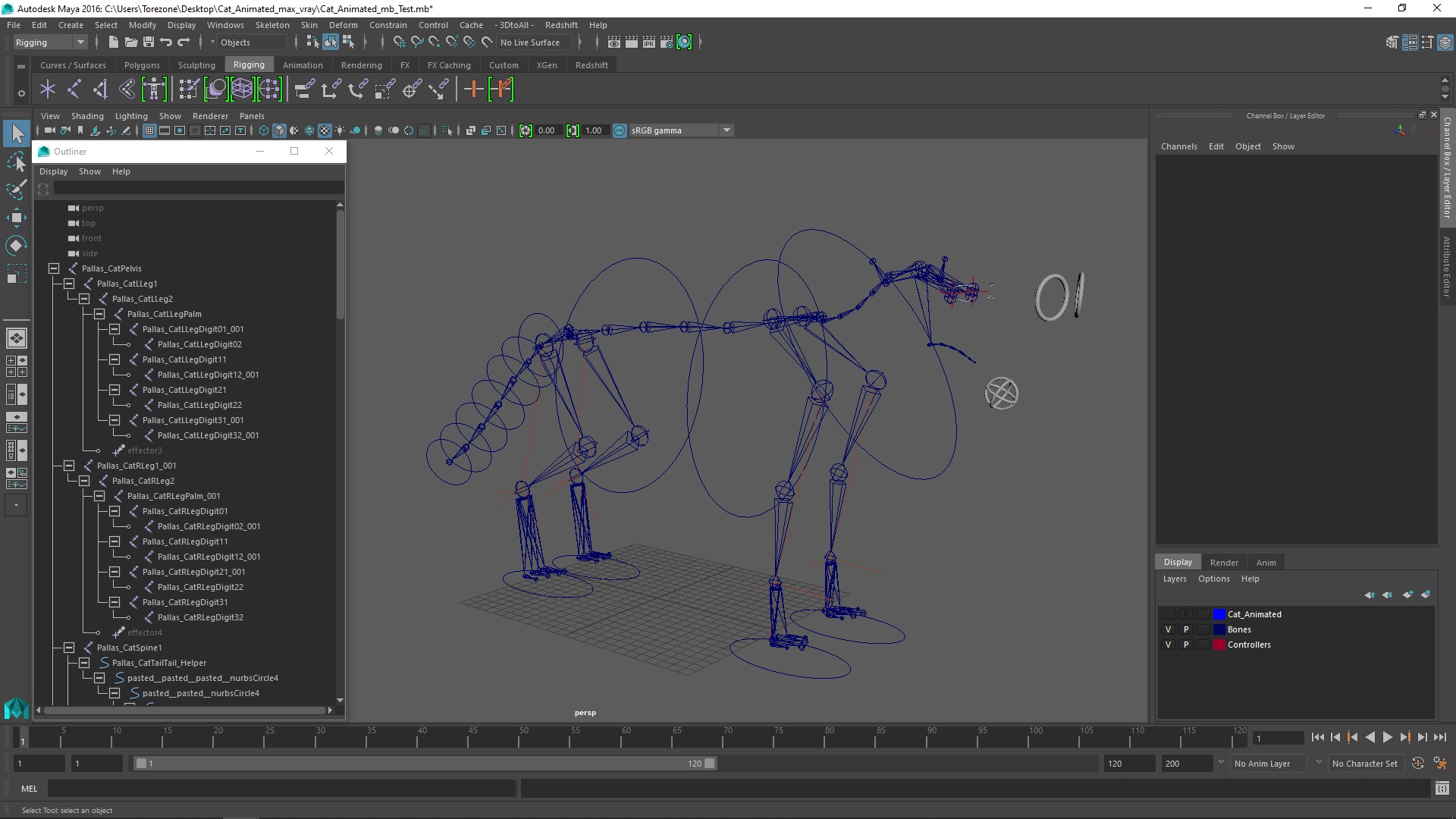Toggle playback P box for Controllers layer
This screenshot has width=1456, height=819.
[1186, 645]
